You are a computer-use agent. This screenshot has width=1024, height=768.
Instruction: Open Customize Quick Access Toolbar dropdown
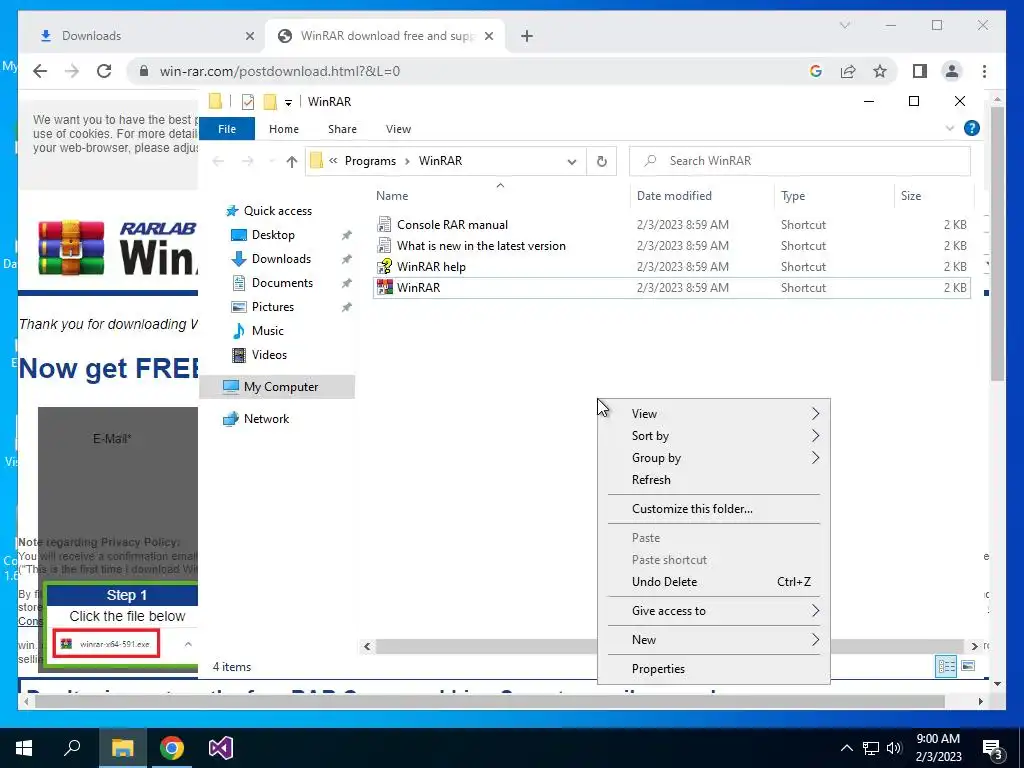point(288,103)
